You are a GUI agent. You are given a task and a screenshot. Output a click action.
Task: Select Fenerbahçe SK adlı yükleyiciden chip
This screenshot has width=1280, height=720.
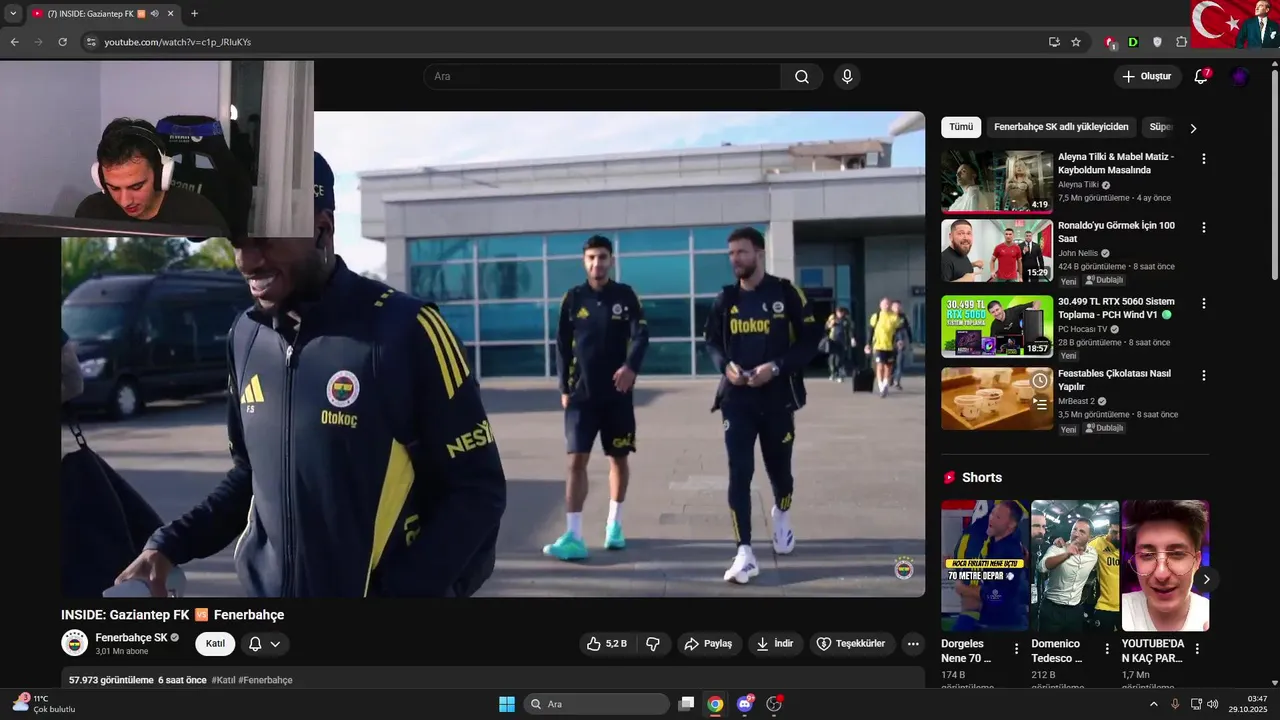[x=1061, y=127]
